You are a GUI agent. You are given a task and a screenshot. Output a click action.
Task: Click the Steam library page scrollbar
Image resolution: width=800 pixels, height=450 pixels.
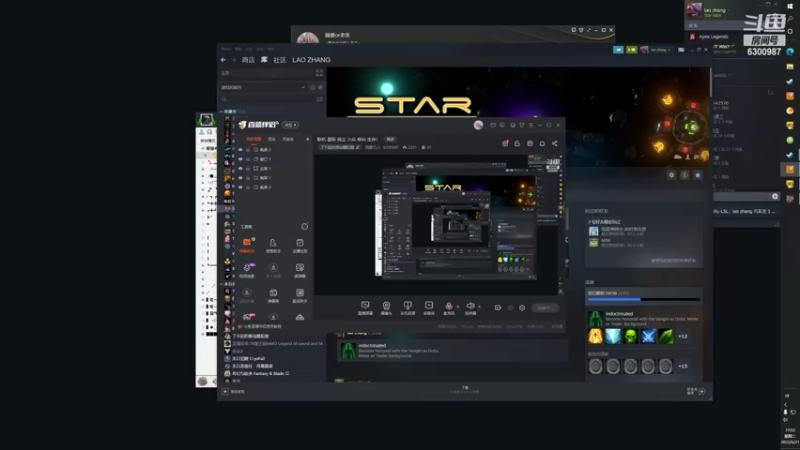coord(711,82)
